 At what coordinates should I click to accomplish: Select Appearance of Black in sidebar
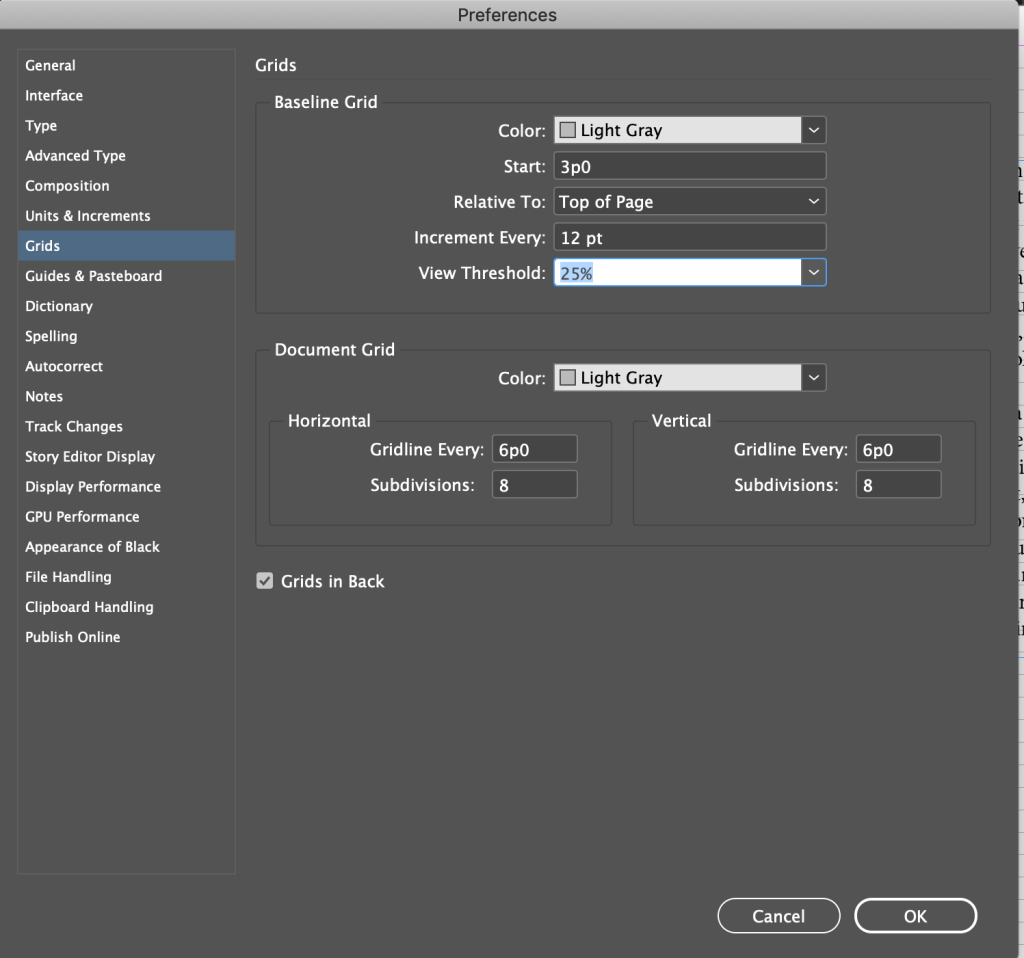click(x=92, y=547)
